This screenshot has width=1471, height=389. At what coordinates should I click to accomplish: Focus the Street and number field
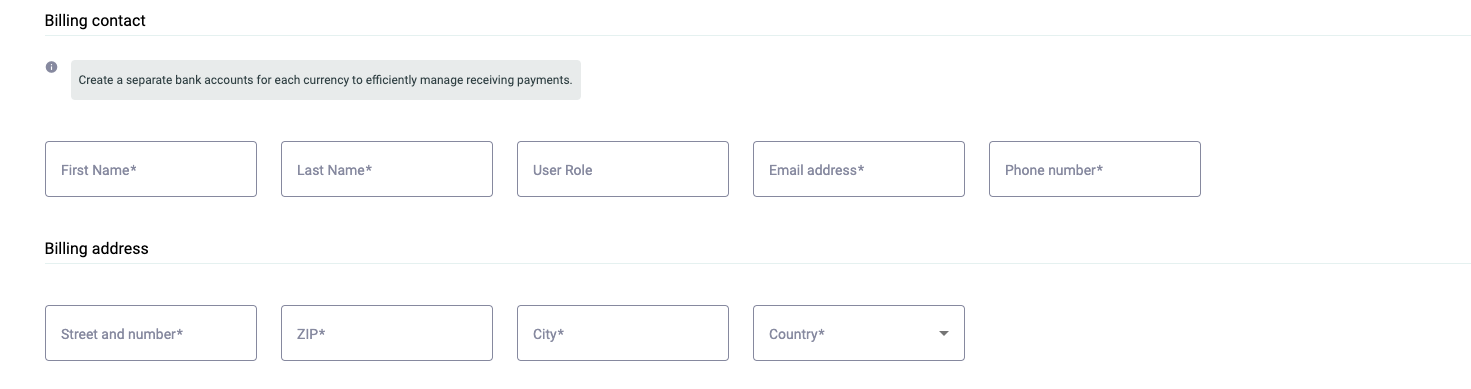(151, 333)
